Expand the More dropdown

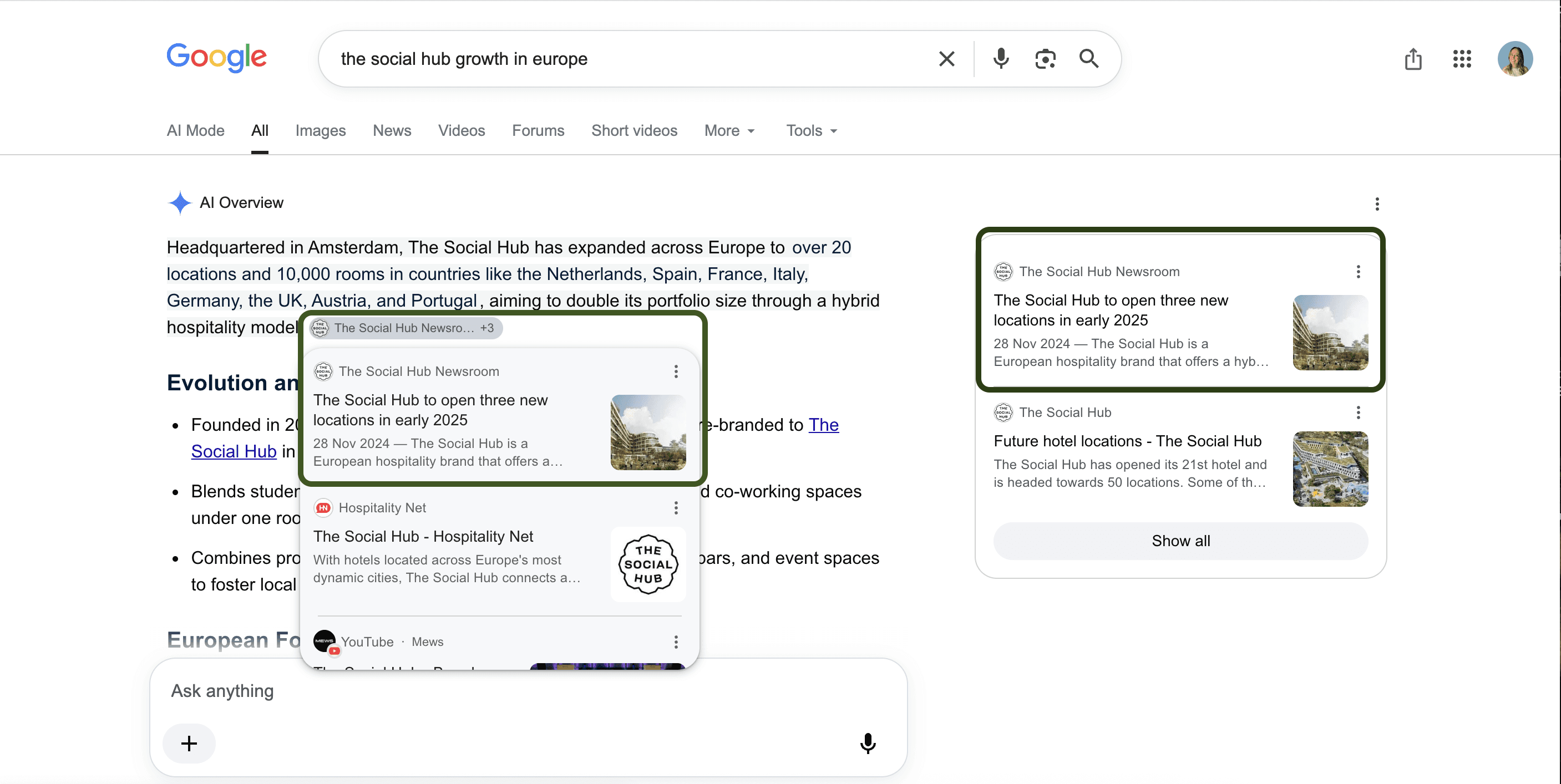(729, 130)
